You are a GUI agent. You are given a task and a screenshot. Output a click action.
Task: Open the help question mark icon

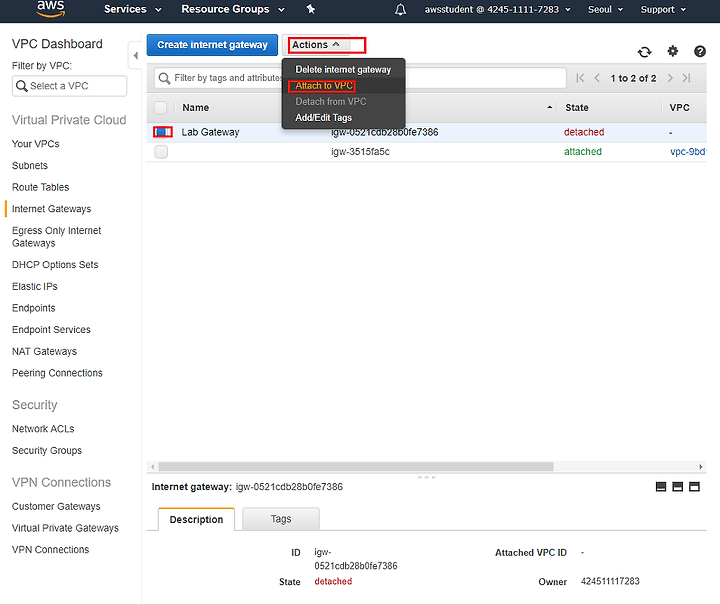(700, 51)
